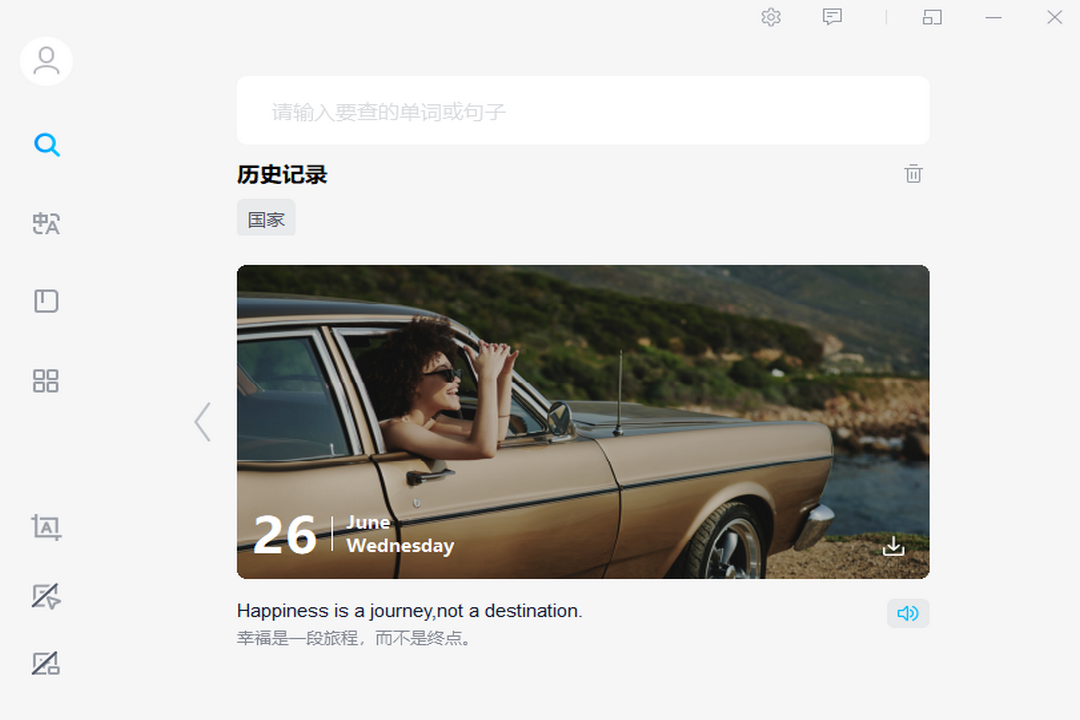This screenshot has height=720, width=1080.
Task: Toggle the mouse-pointer word pickup icon
Action: pyautogui.click(x=46, y=596)
